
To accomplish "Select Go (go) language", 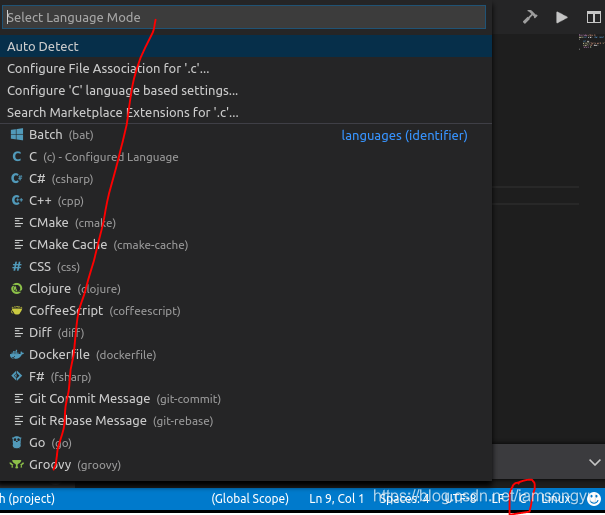I will [x=246, y=443].
